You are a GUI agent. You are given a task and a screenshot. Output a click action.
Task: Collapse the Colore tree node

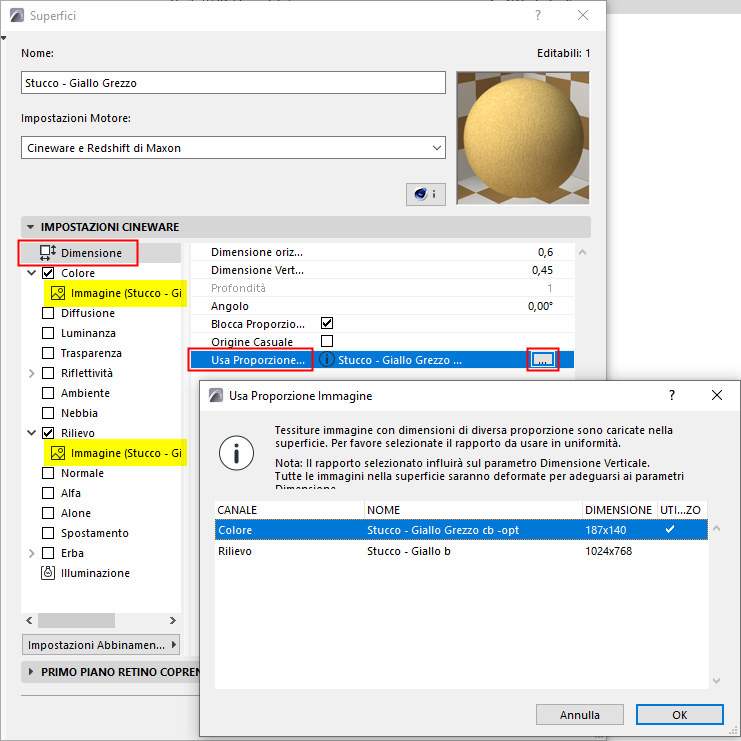point(32,273)
